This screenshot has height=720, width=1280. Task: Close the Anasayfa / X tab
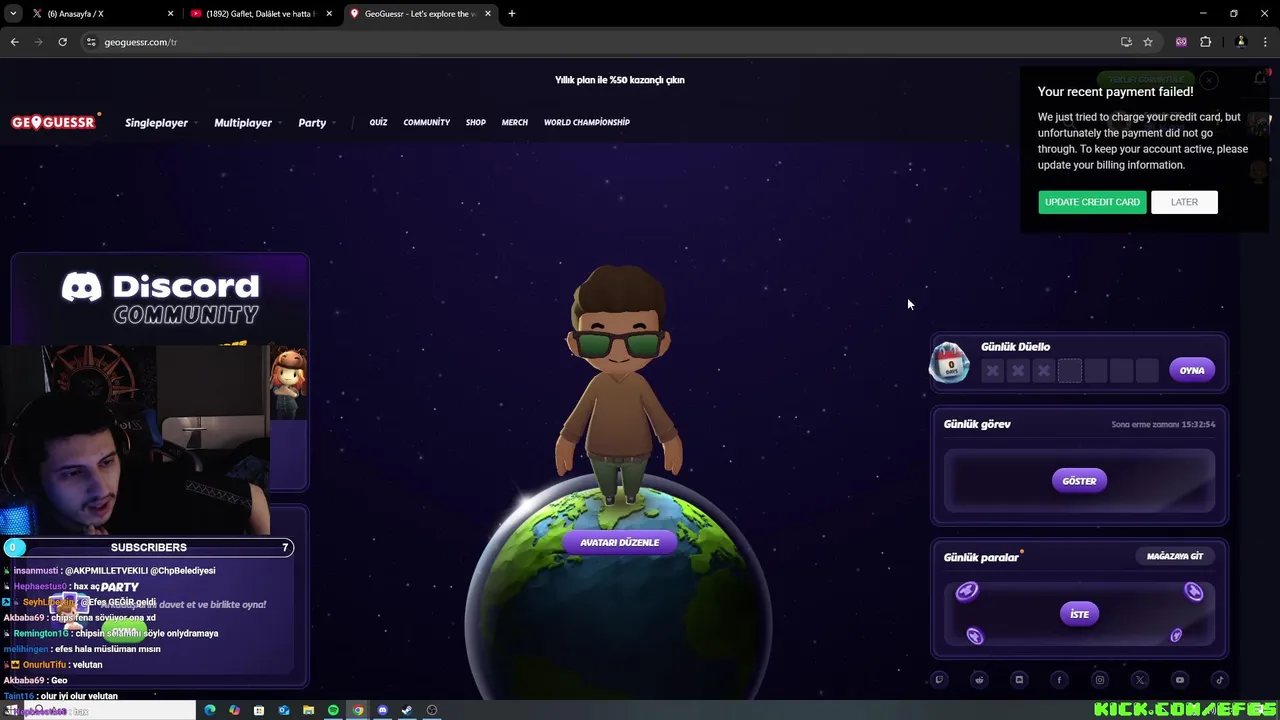pyautogui.click(x=170, y=14)
